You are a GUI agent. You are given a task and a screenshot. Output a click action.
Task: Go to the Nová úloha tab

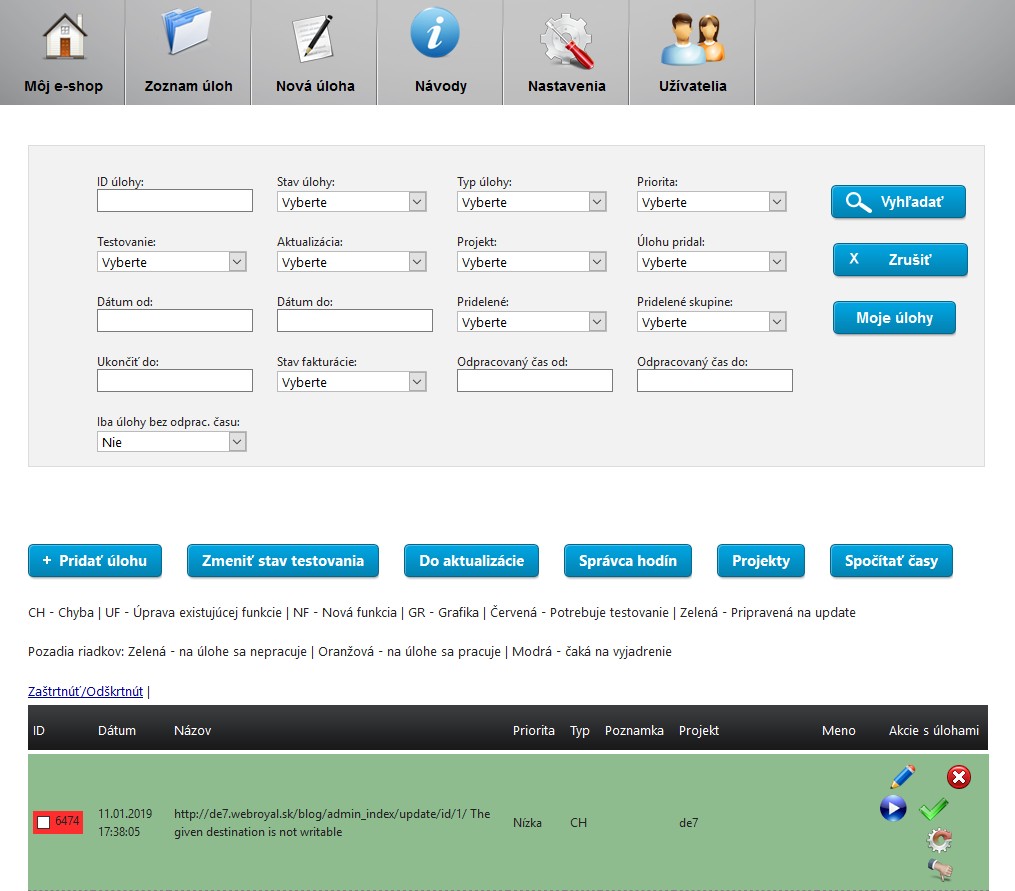point(315,52)
